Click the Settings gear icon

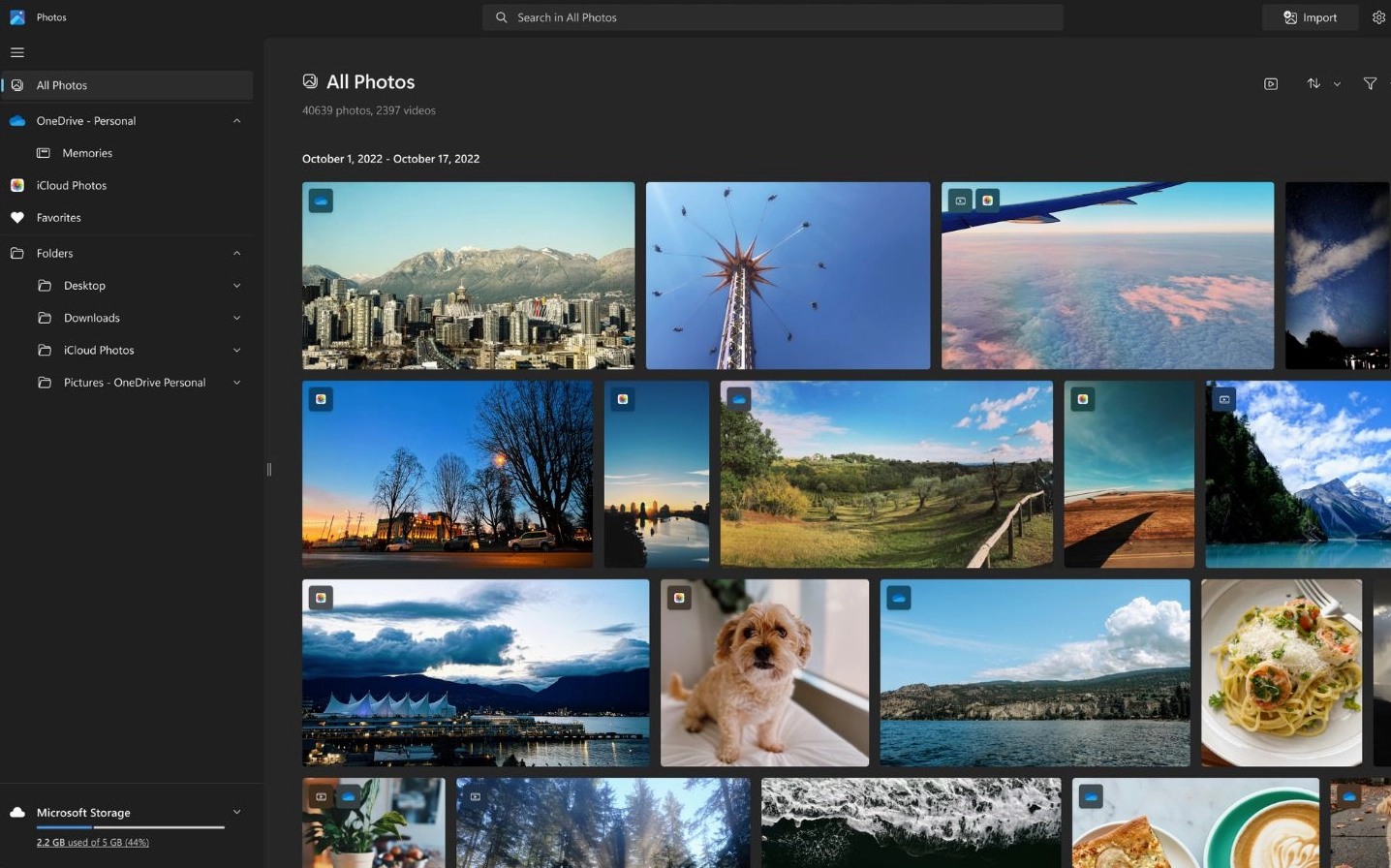pyautogui.click(x=1378, y=17)
